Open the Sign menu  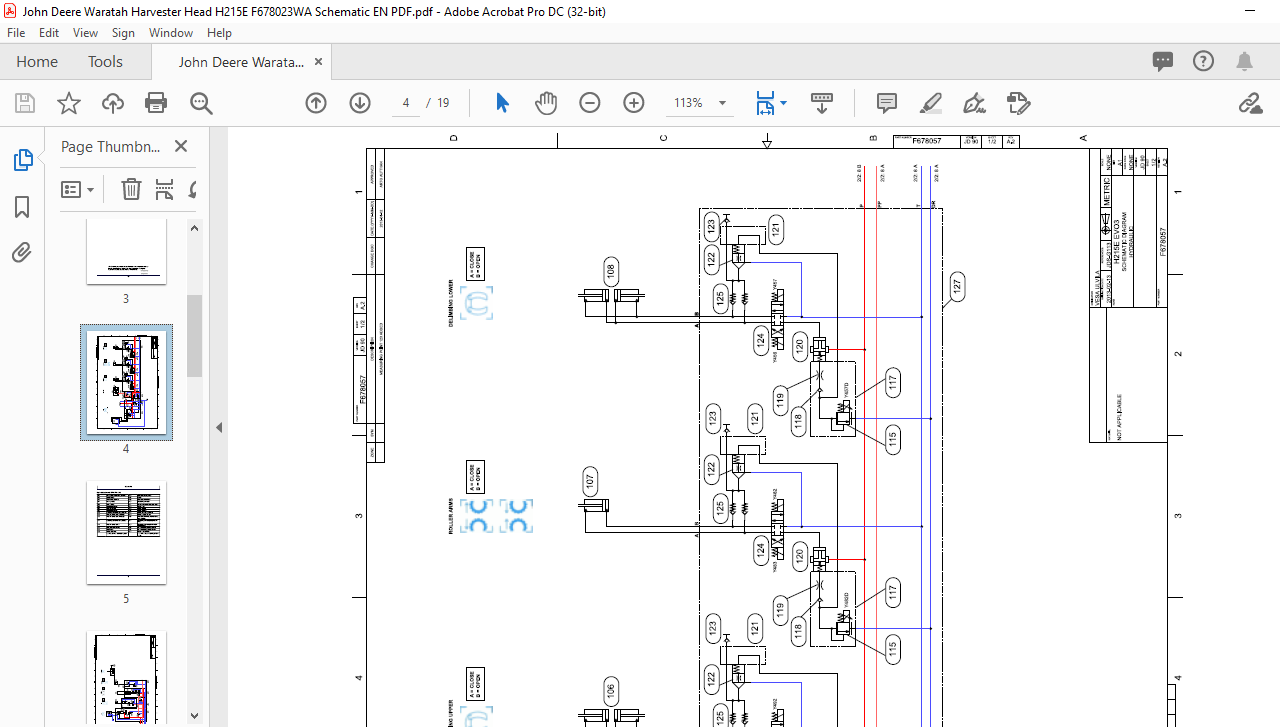[123, 33]
